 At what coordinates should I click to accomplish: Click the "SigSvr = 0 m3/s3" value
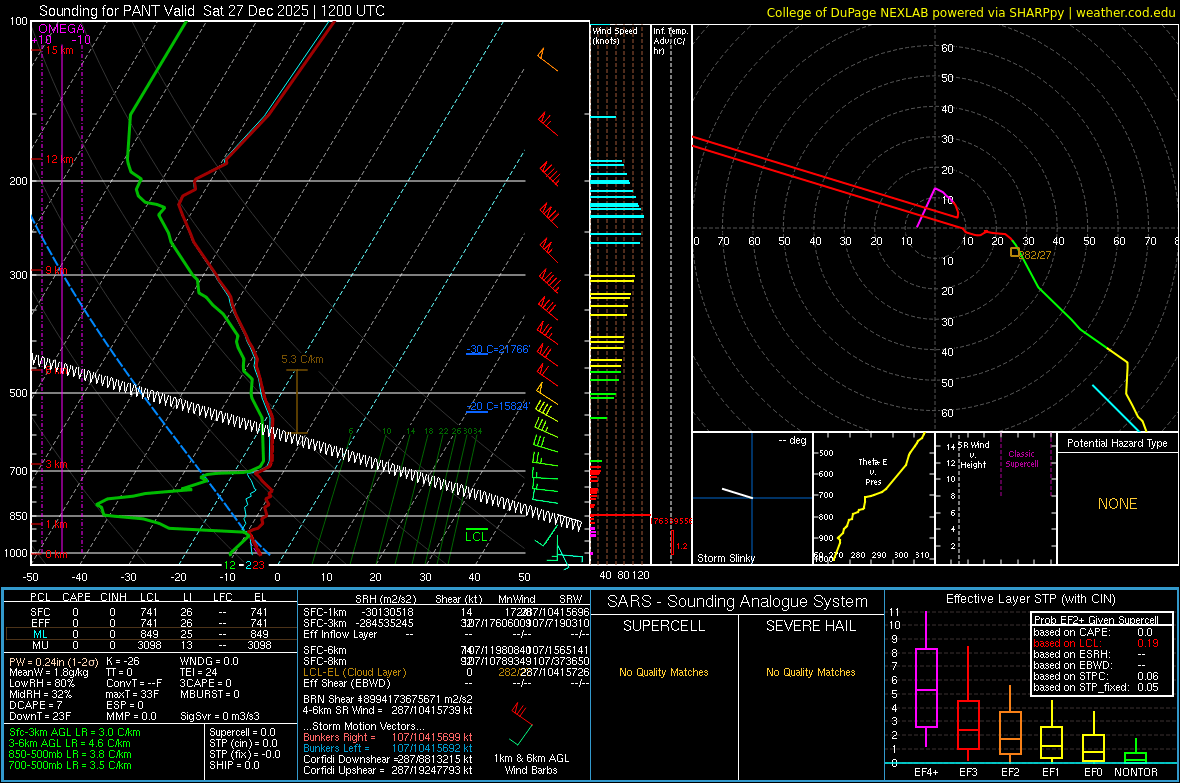[220, 716]
